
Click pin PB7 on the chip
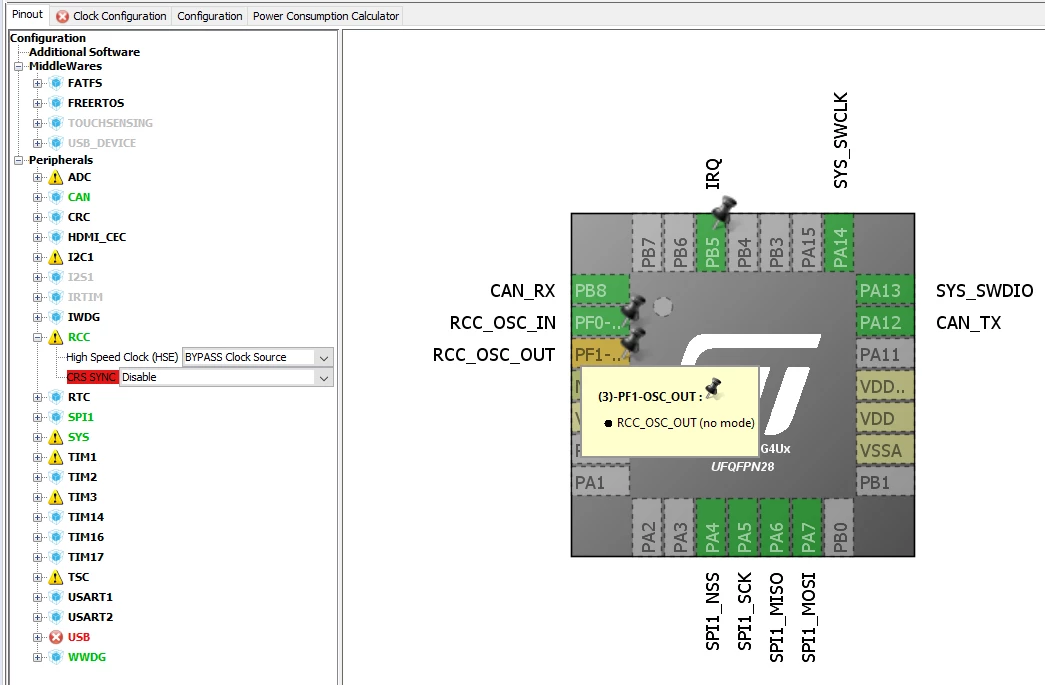(647, 243)
